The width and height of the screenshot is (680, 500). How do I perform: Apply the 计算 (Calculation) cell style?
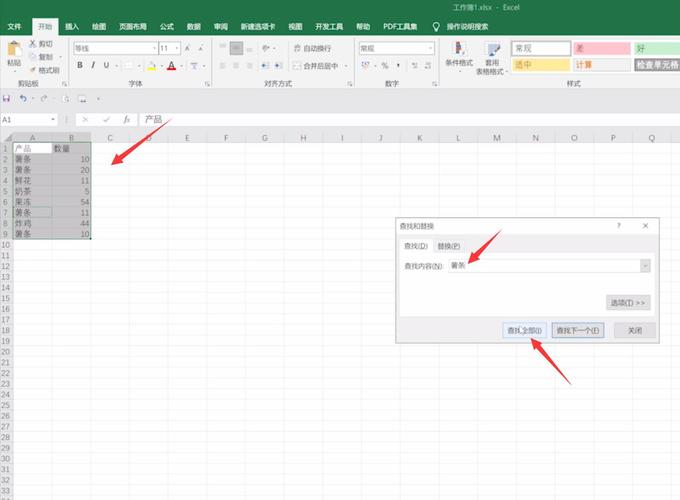click(x=602, y=65)
